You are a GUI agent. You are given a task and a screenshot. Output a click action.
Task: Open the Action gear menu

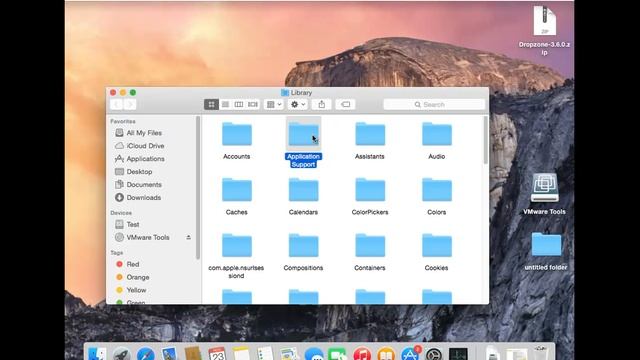click(298, 104)
